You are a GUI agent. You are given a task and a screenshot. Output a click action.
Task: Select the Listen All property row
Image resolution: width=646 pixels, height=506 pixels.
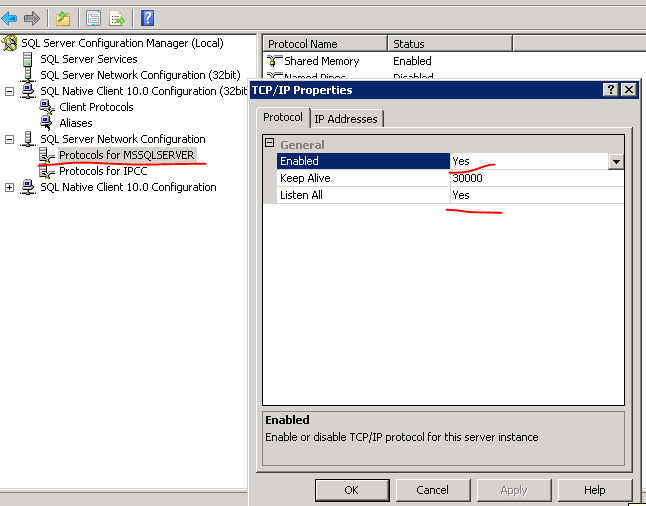(x=363, y=195)
